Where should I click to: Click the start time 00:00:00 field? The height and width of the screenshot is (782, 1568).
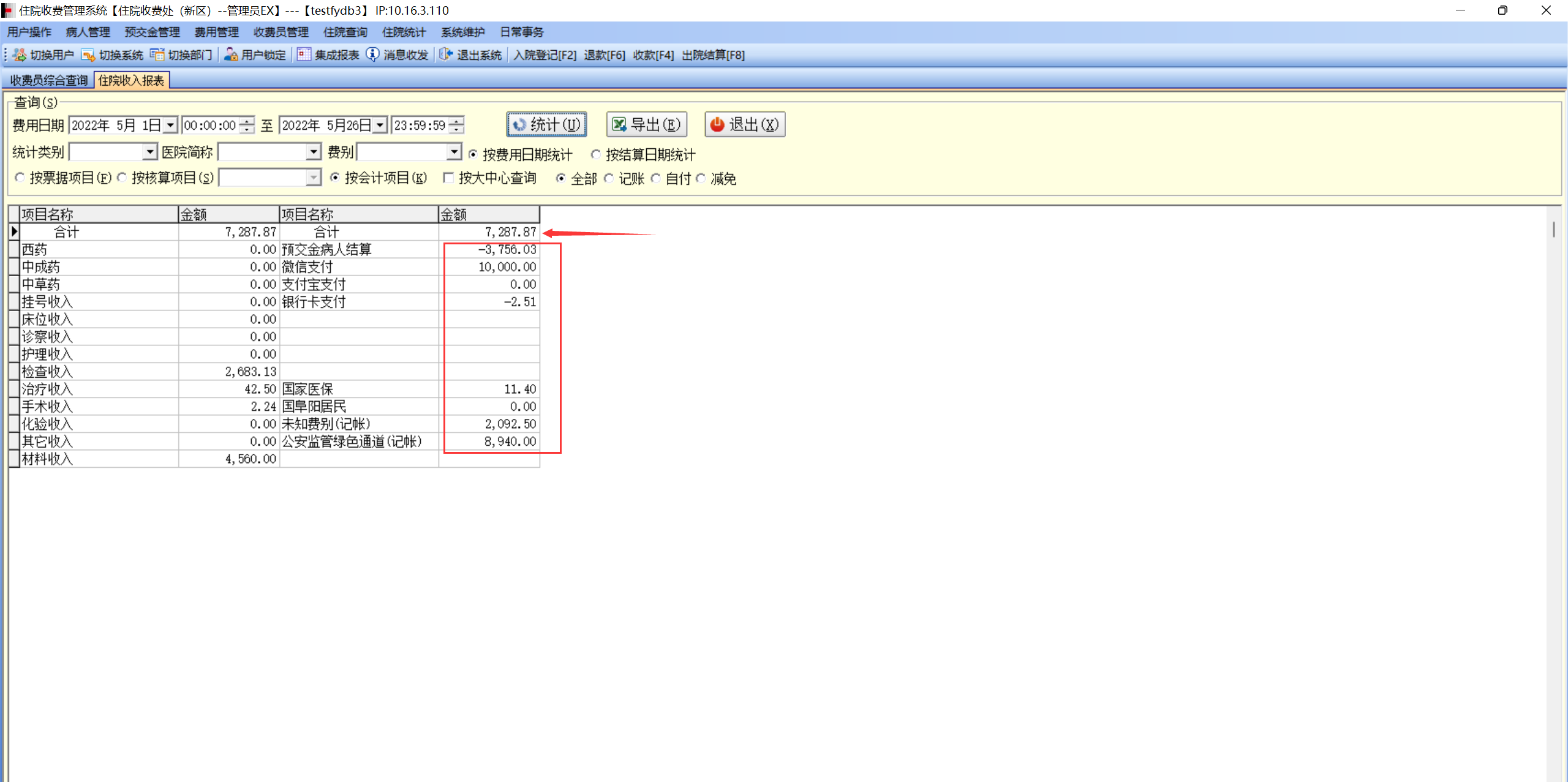(210, 126)
